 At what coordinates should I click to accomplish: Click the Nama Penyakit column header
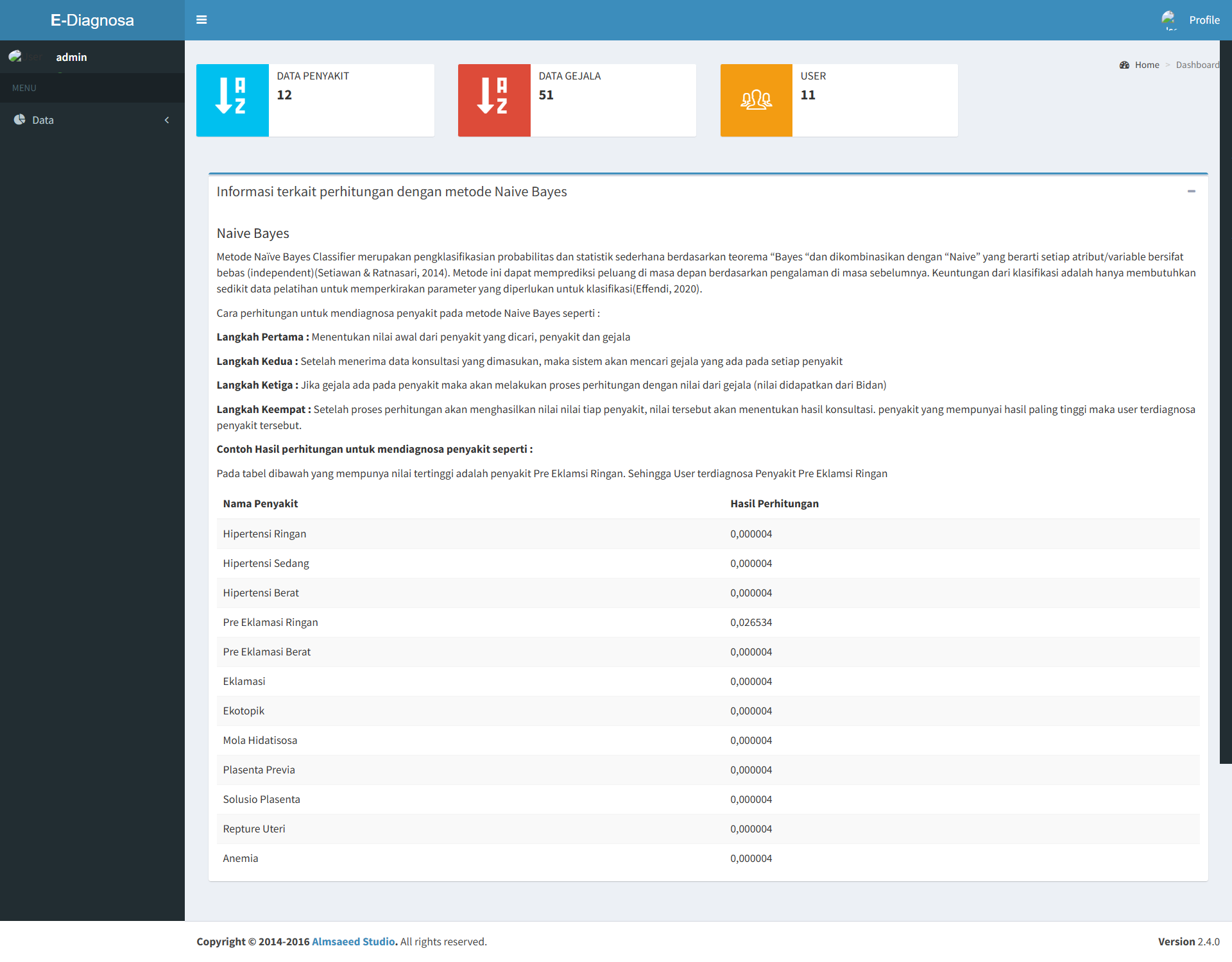[261, 503]
